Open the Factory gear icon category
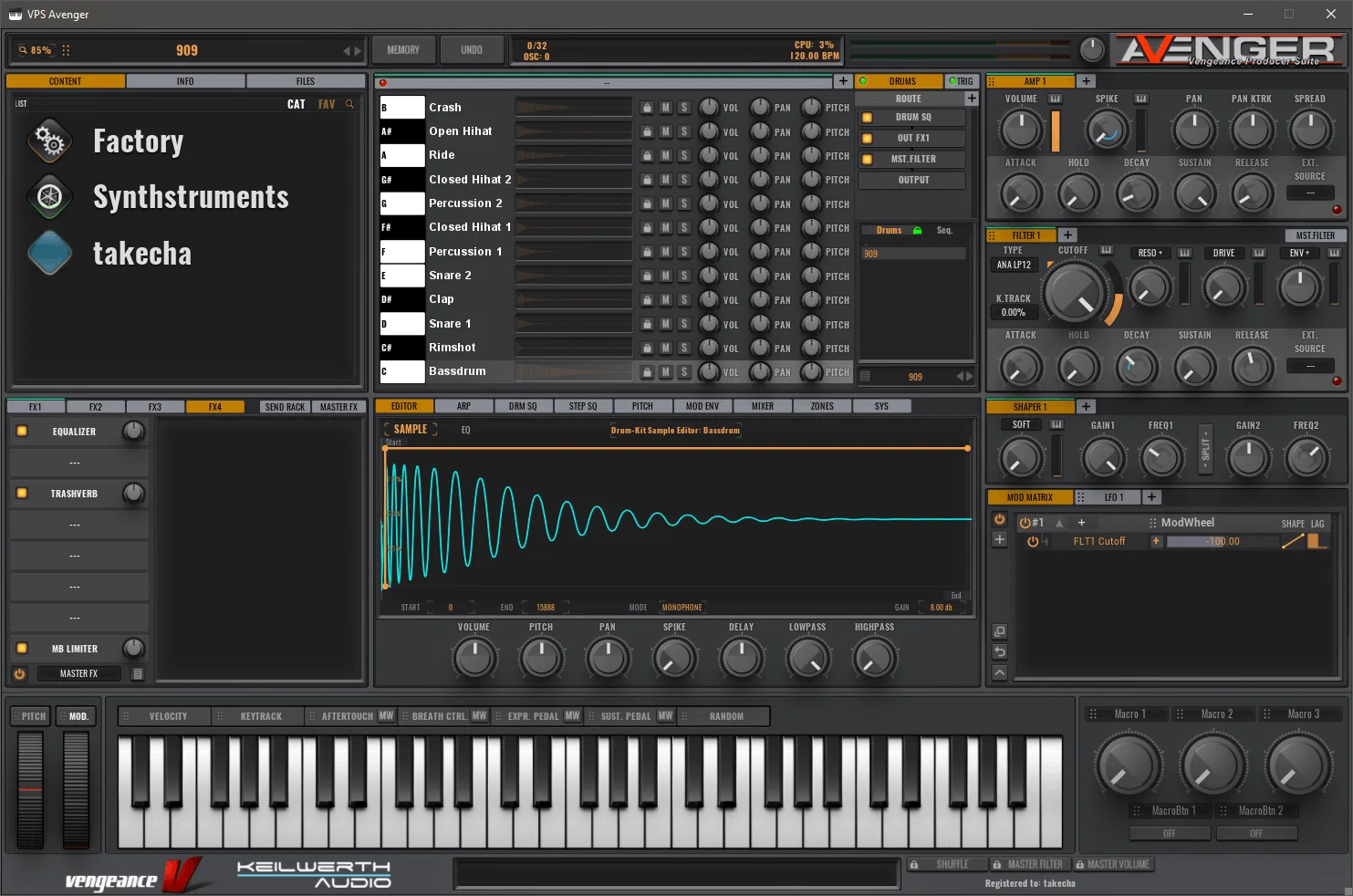 tap(49, 141)
